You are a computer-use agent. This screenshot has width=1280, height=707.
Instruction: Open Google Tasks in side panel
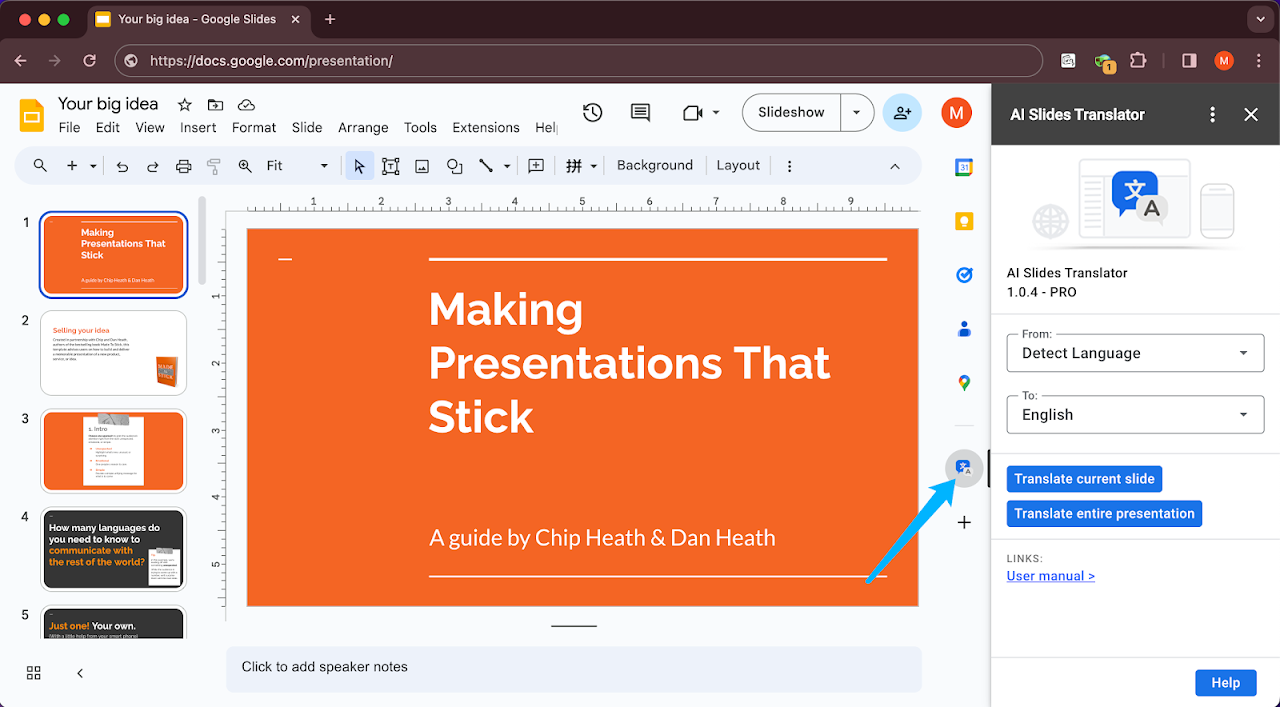click(964, 275)
